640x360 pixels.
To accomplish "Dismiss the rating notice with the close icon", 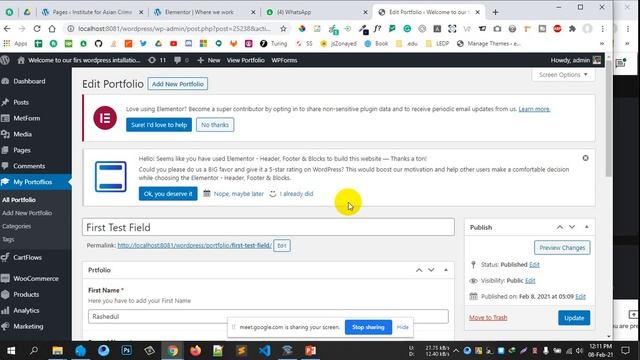I will pos(585,158).
